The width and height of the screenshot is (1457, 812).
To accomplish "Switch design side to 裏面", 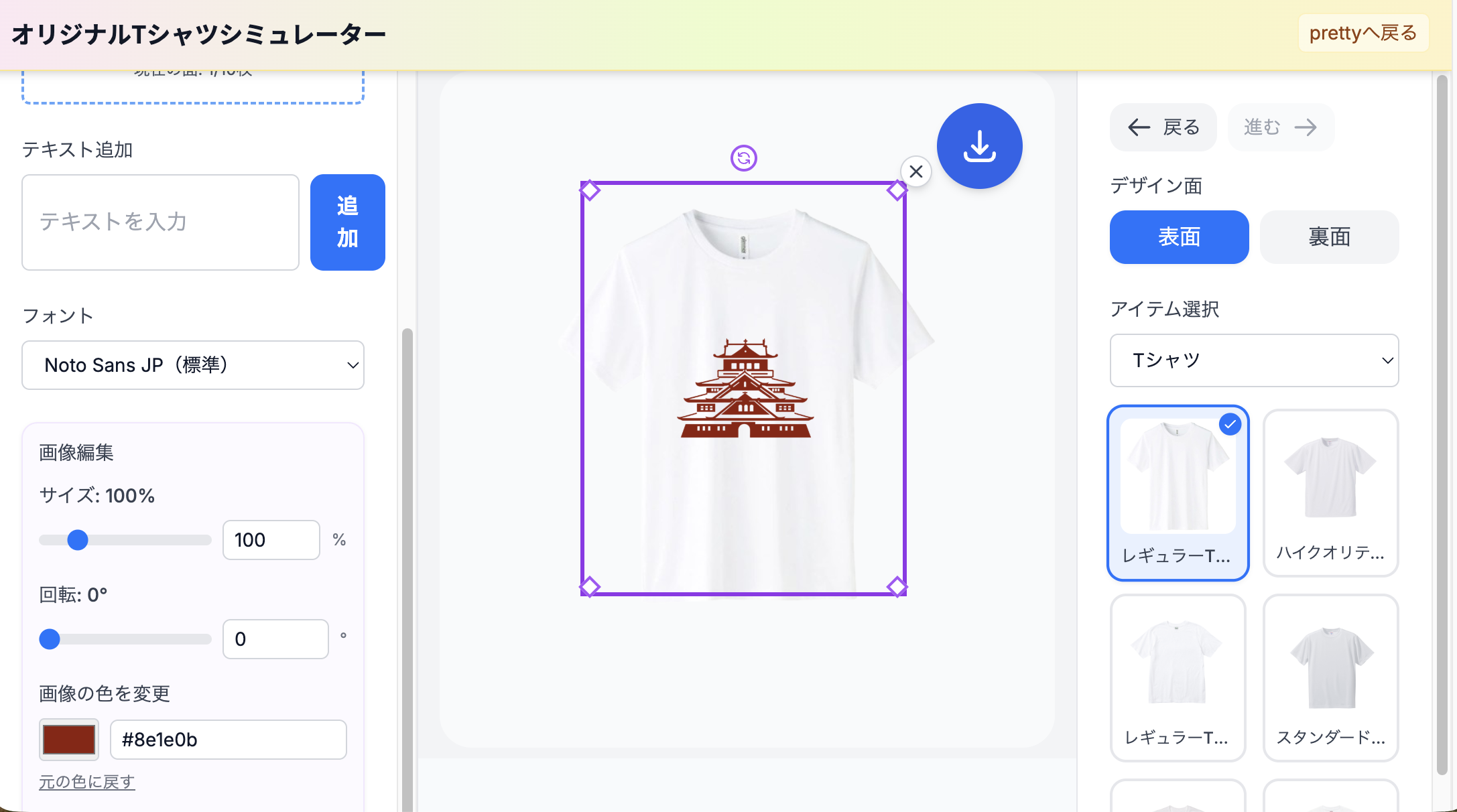I will tap(1328, 236).
